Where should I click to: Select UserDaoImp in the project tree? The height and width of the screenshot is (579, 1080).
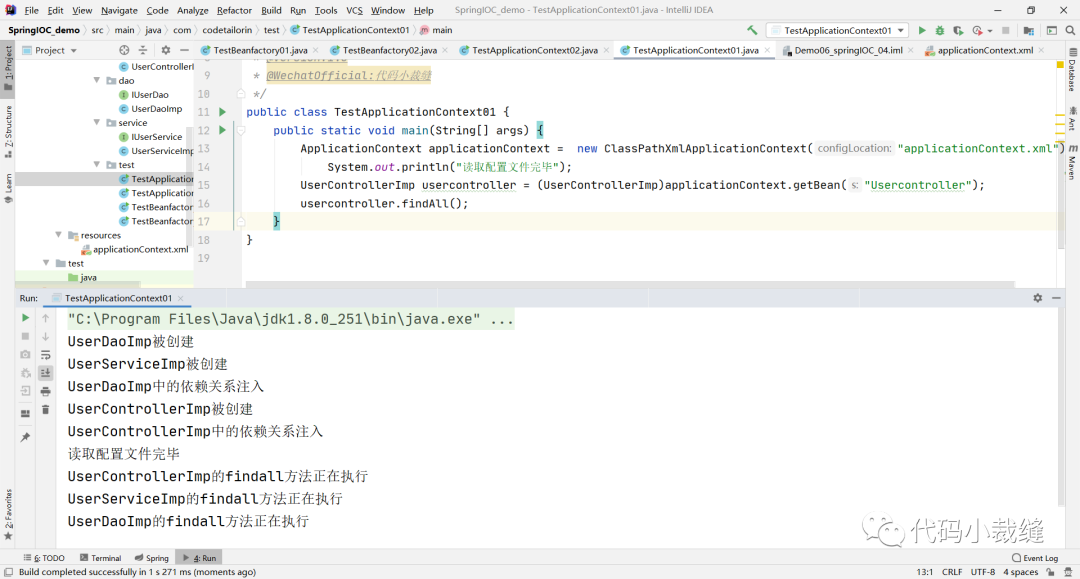click(156, 109)
